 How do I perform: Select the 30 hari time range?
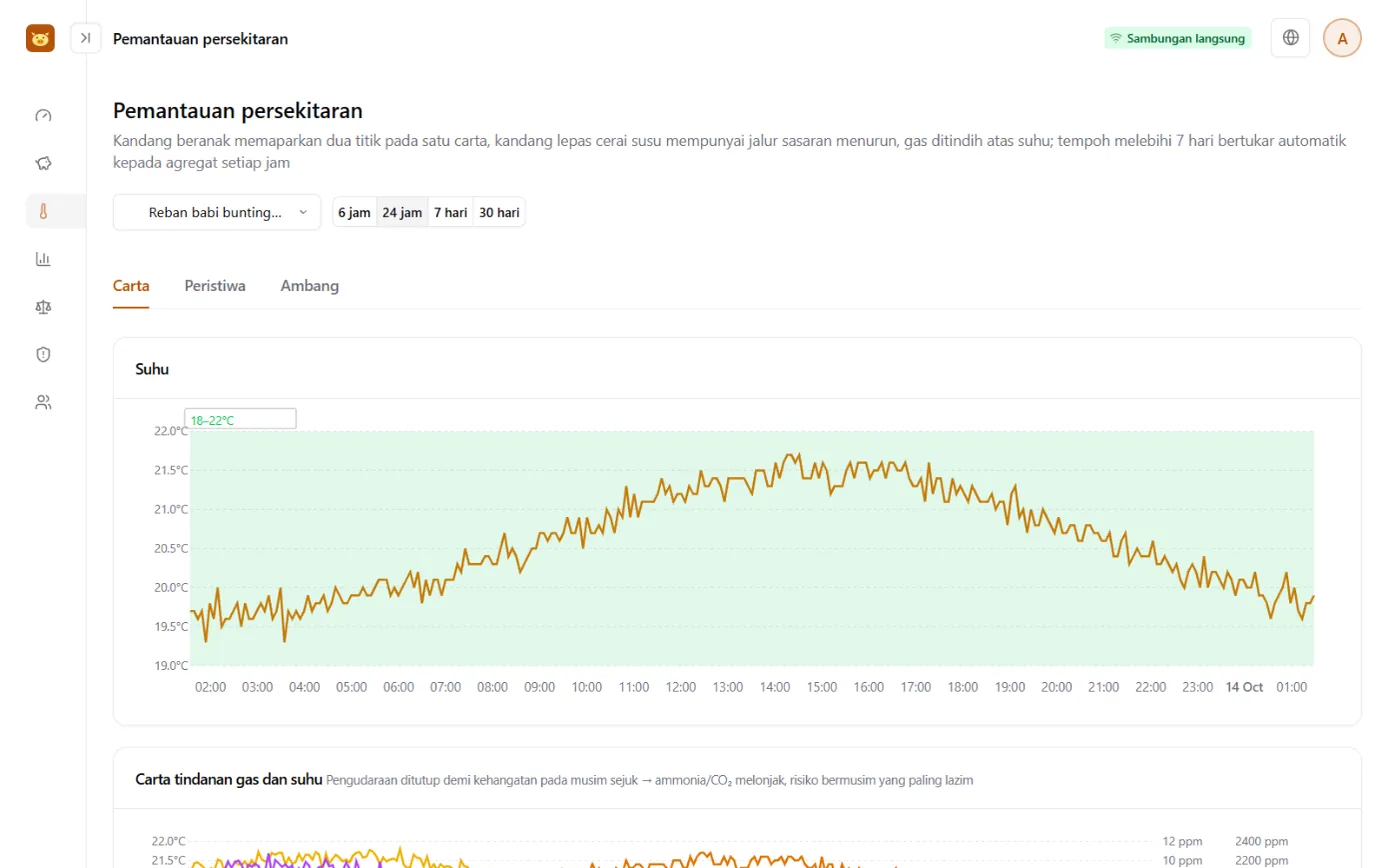click(499, 212)
